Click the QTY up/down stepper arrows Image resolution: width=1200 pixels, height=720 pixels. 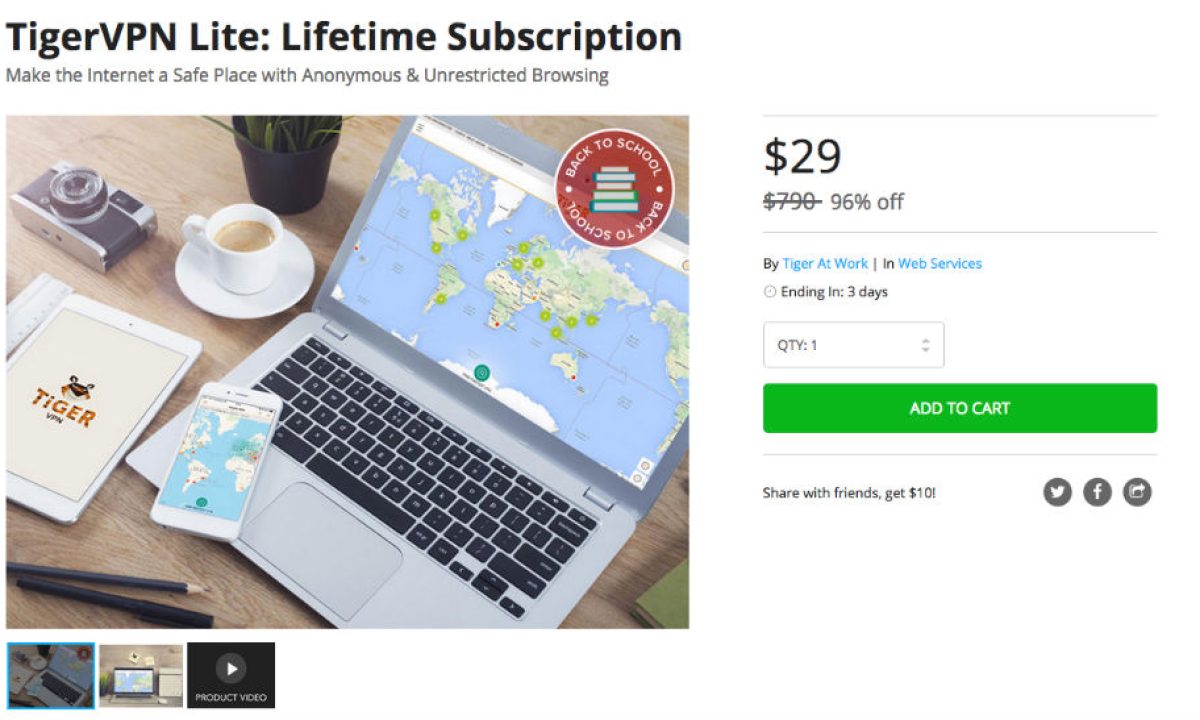(926, 345)
